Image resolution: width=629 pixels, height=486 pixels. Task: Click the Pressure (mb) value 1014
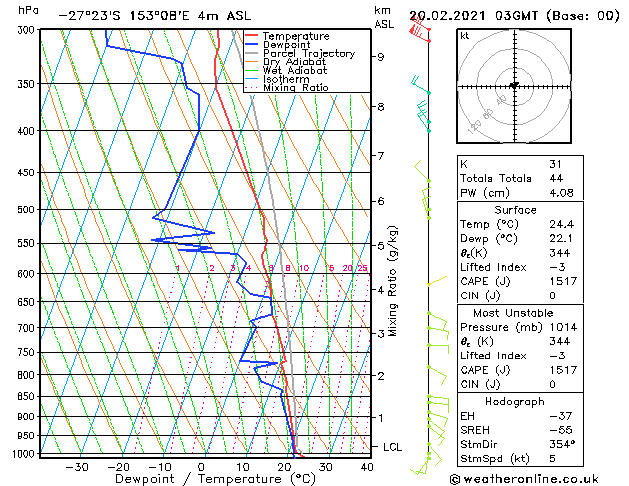tap(563, 327)
